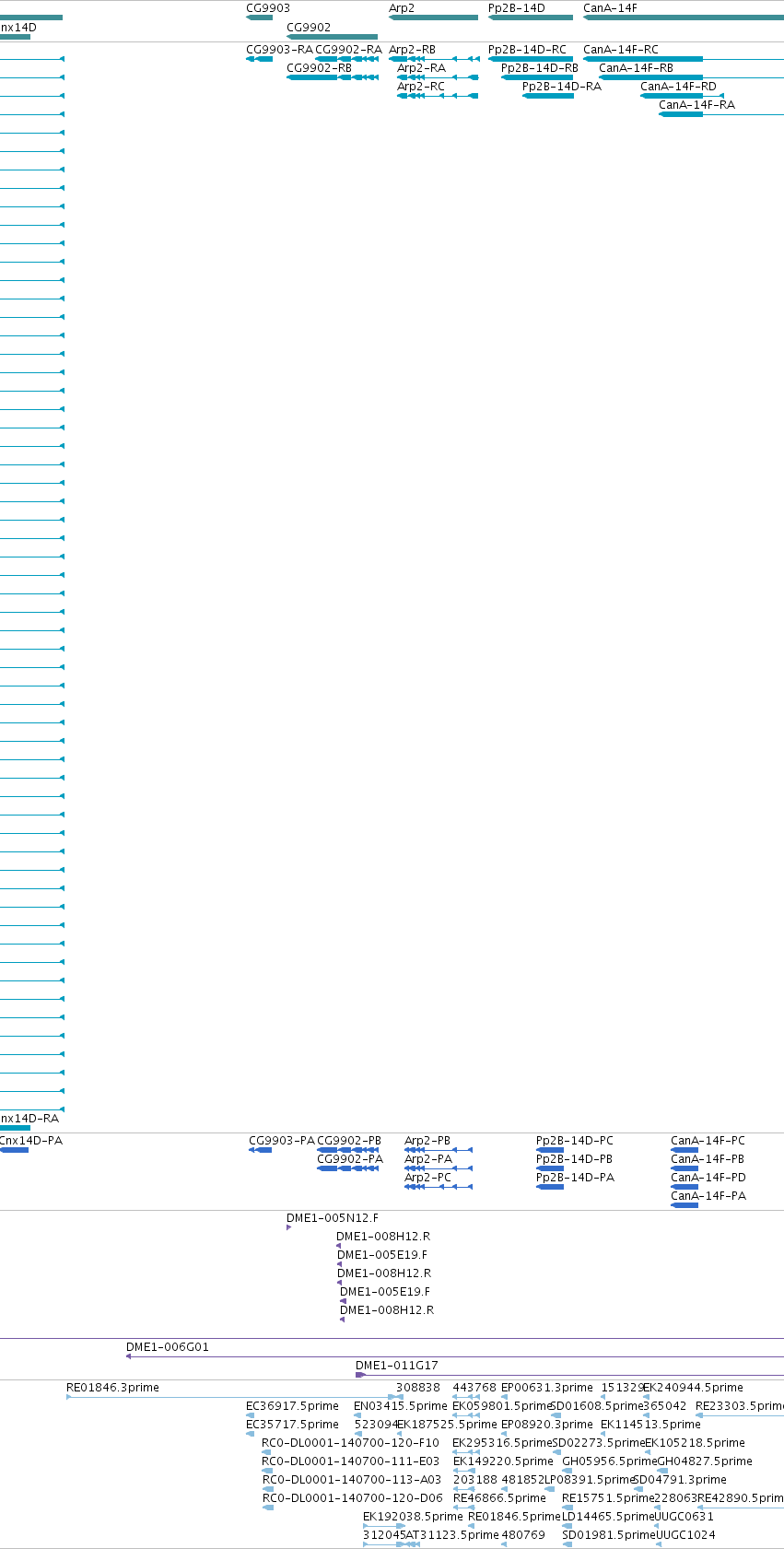The image size is (784, 1549).
Task: Select the UUGC1024 EST
Action: pos(658,1544)
